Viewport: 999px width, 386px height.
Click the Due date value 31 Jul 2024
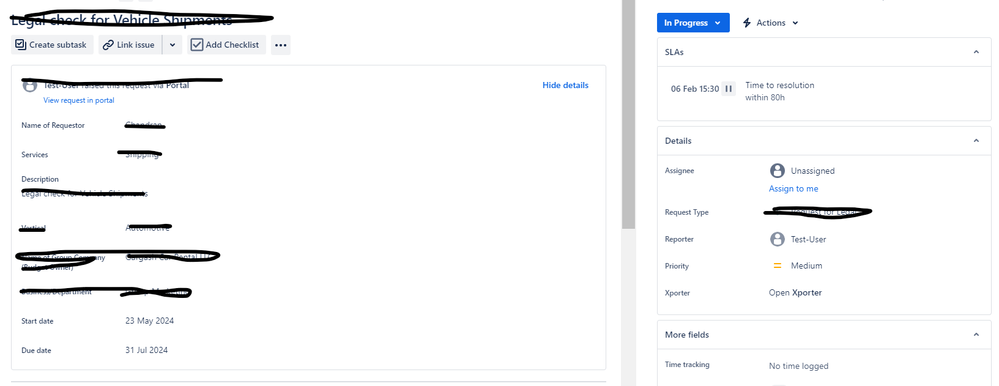(147, 350)
